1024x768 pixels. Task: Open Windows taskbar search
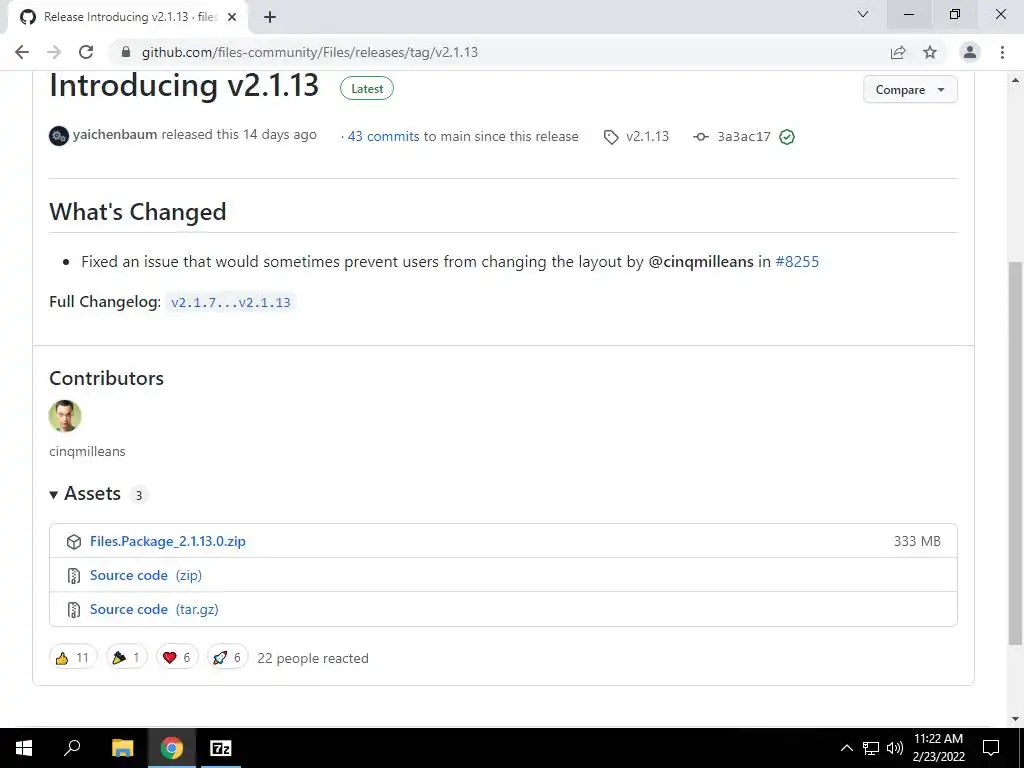coord(72,748)
